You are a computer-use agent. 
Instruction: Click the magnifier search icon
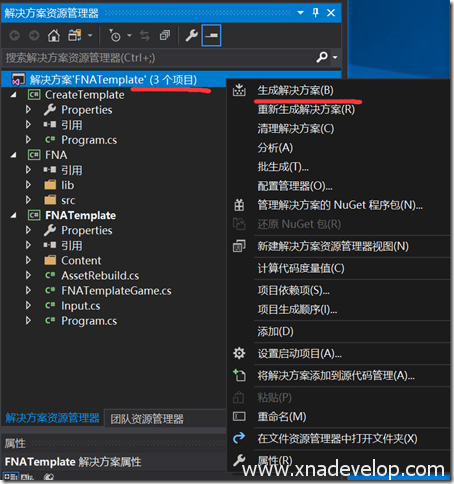[322, 57]
